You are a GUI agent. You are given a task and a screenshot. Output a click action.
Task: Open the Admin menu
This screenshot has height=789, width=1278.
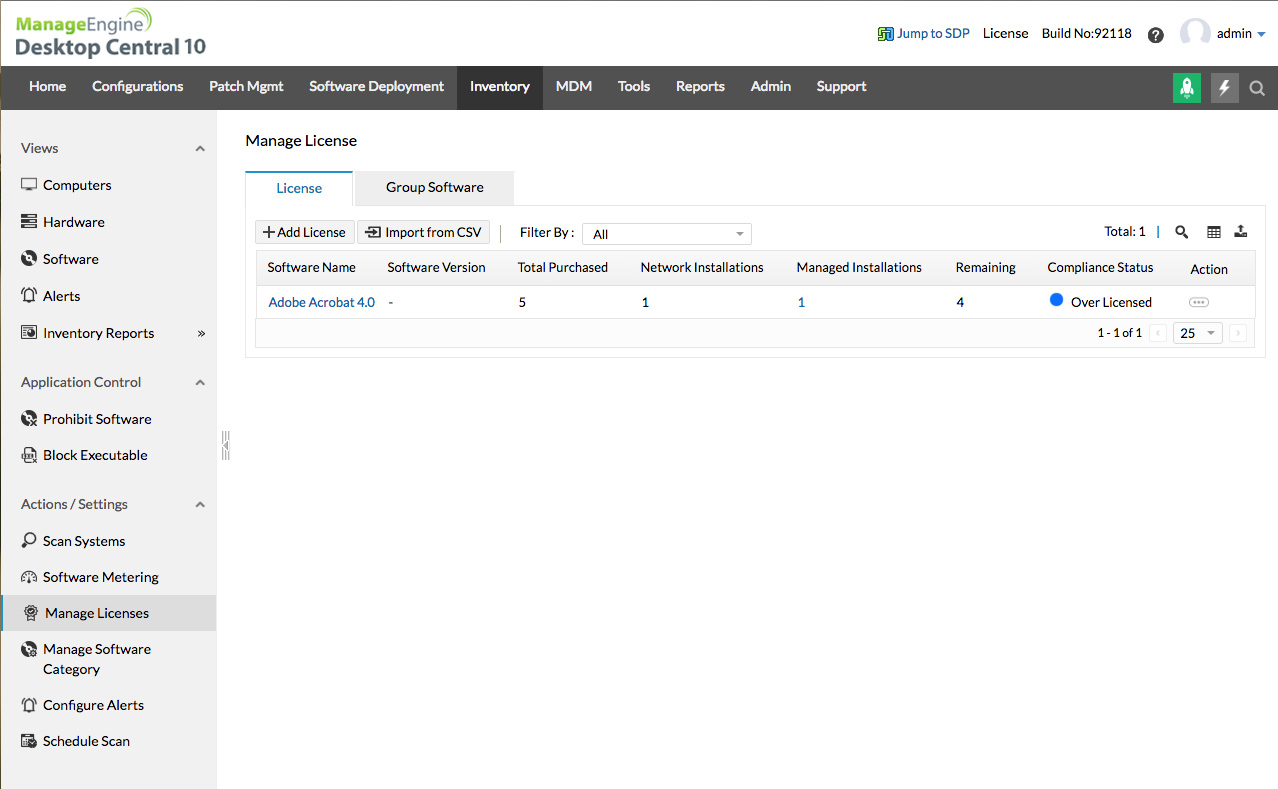click(771, 87)
